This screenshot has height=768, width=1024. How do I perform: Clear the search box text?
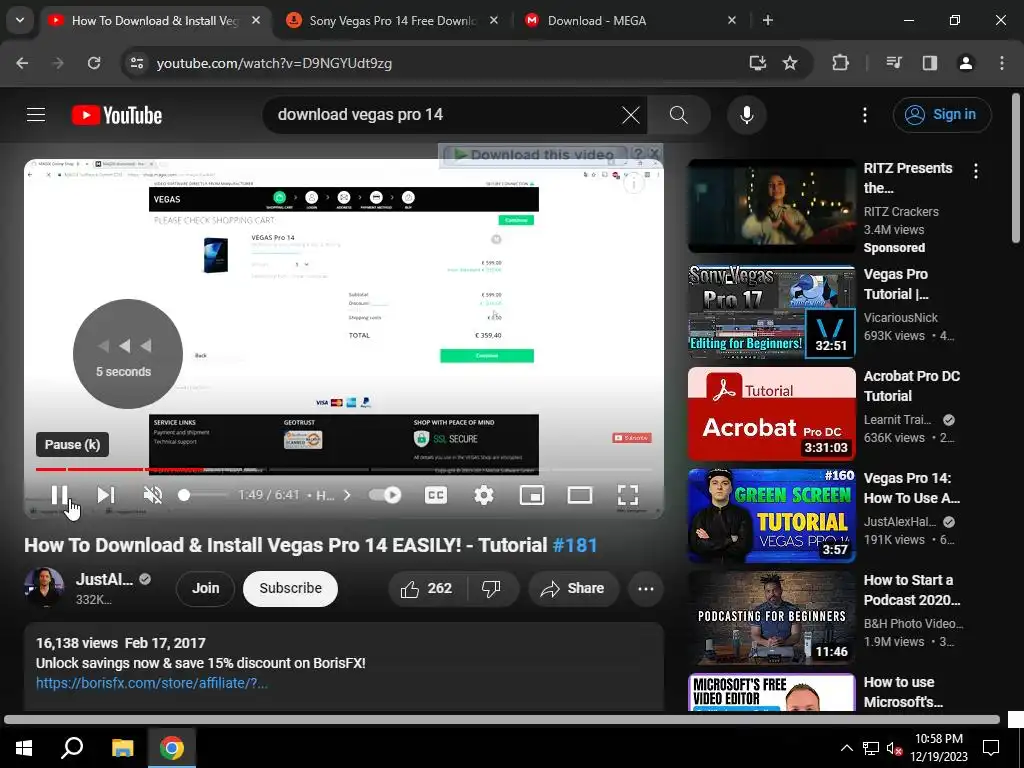[x=630, y=115]
